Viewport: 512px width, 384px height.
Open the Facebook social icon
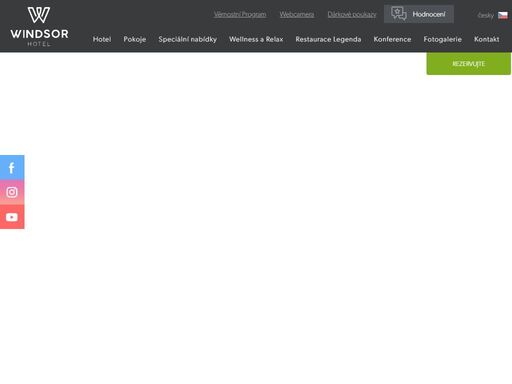tap(12, 168)
